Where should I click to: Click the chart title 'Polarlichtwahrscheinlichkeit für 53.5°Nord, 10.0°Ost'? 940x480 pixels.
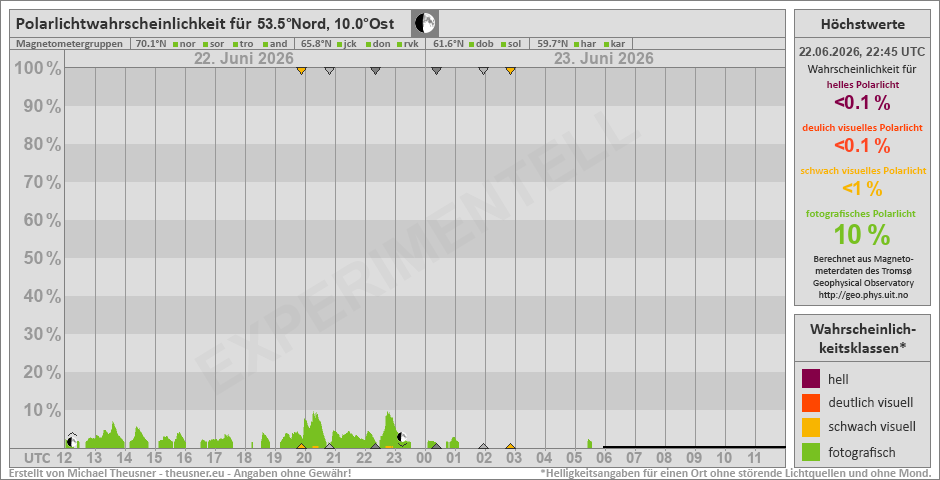click(205, 24)
